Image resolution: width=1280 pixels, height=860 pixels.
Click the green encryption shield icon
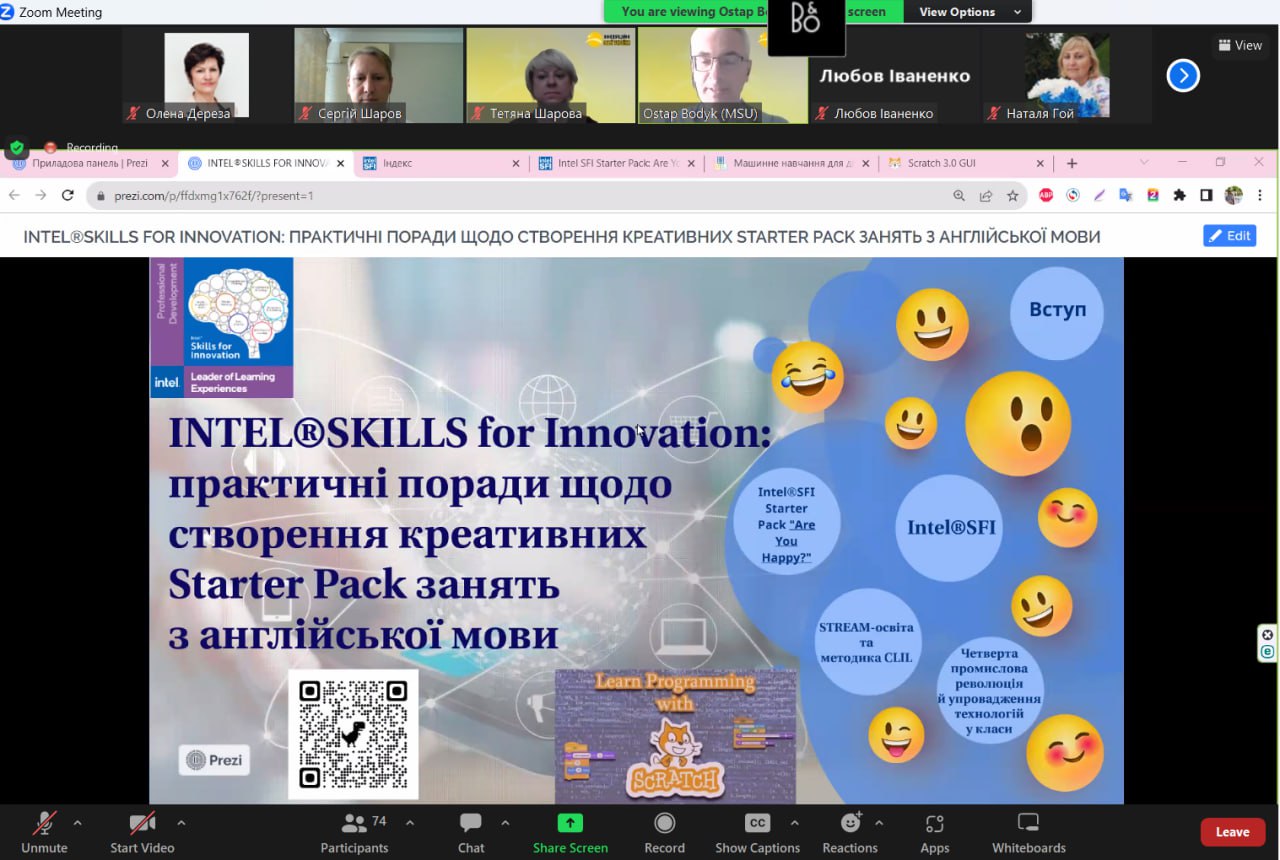tap(17, 148)
